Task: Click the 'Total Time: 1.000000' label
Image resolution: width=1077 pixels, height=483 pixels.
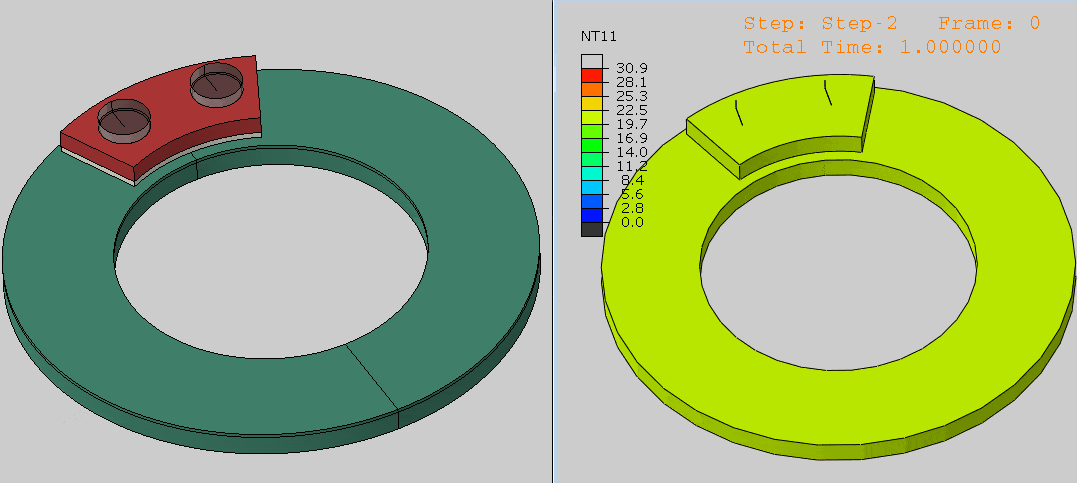Action: tap(872, 47)
